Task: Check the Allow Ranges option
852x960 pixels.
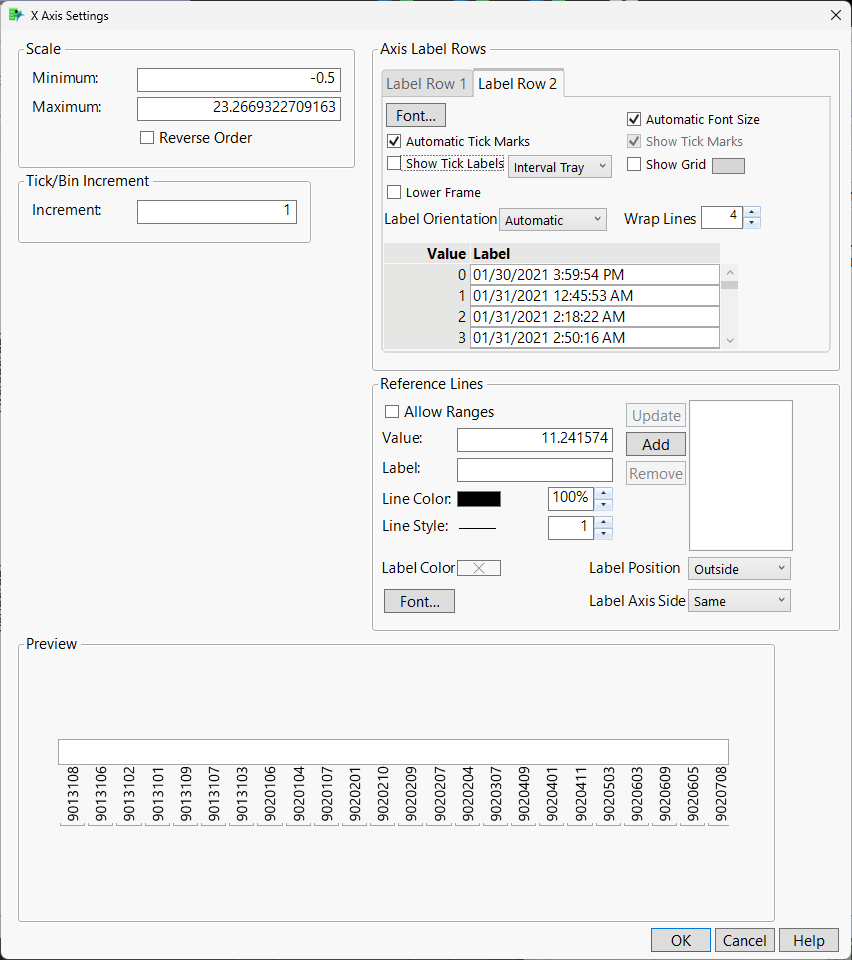Action: [x=392, y=411]
